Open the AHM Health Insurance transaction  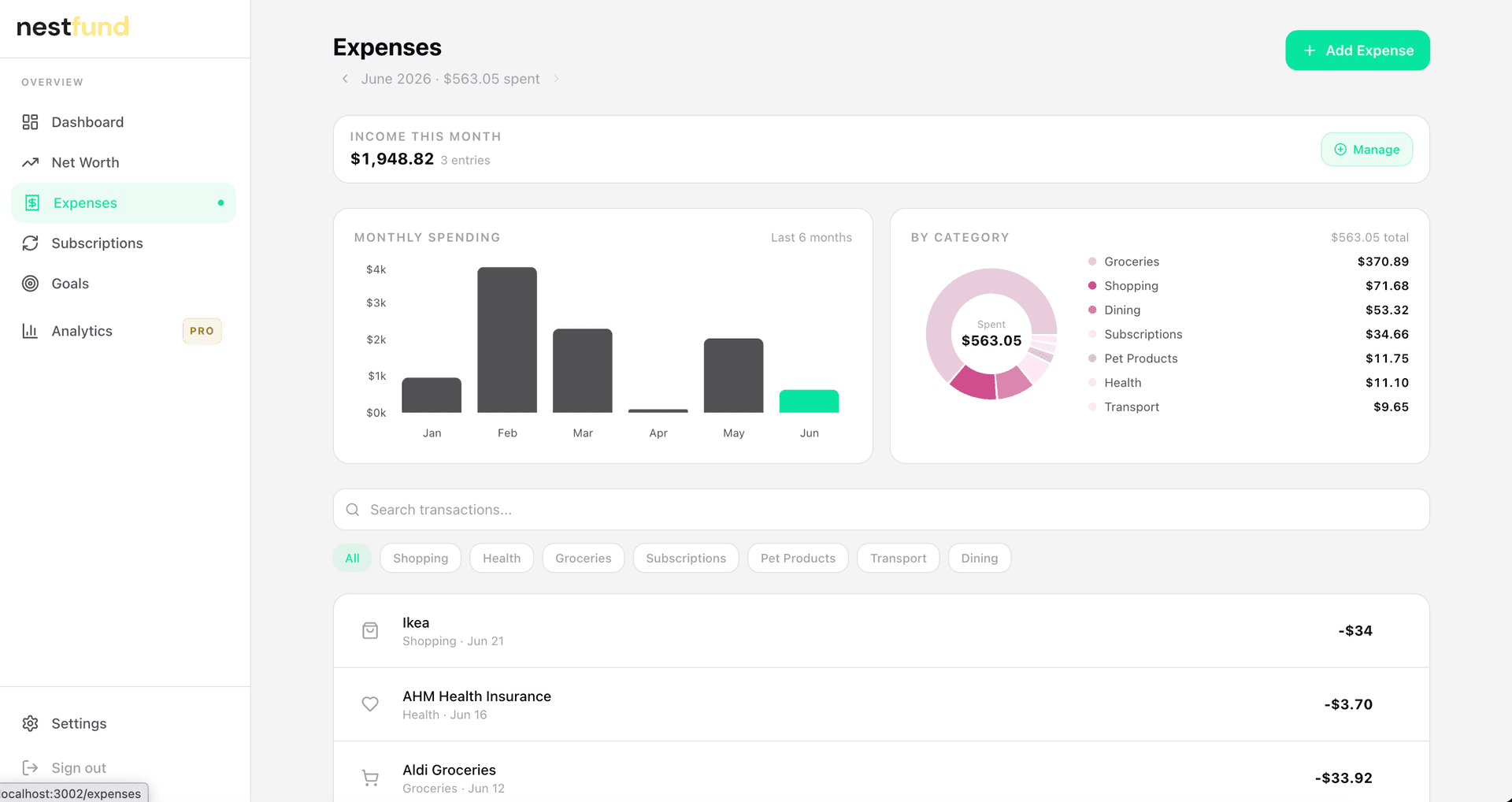[x=881, y=704]
